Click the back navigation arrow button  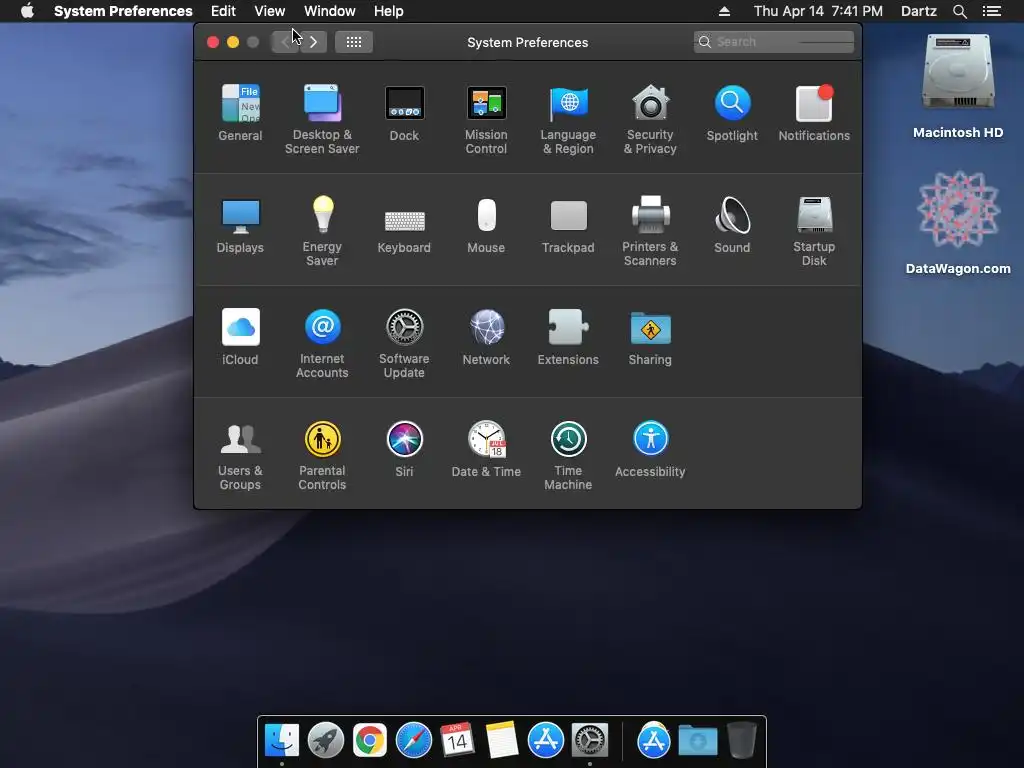pyautogui.click(x=285, y=42)
